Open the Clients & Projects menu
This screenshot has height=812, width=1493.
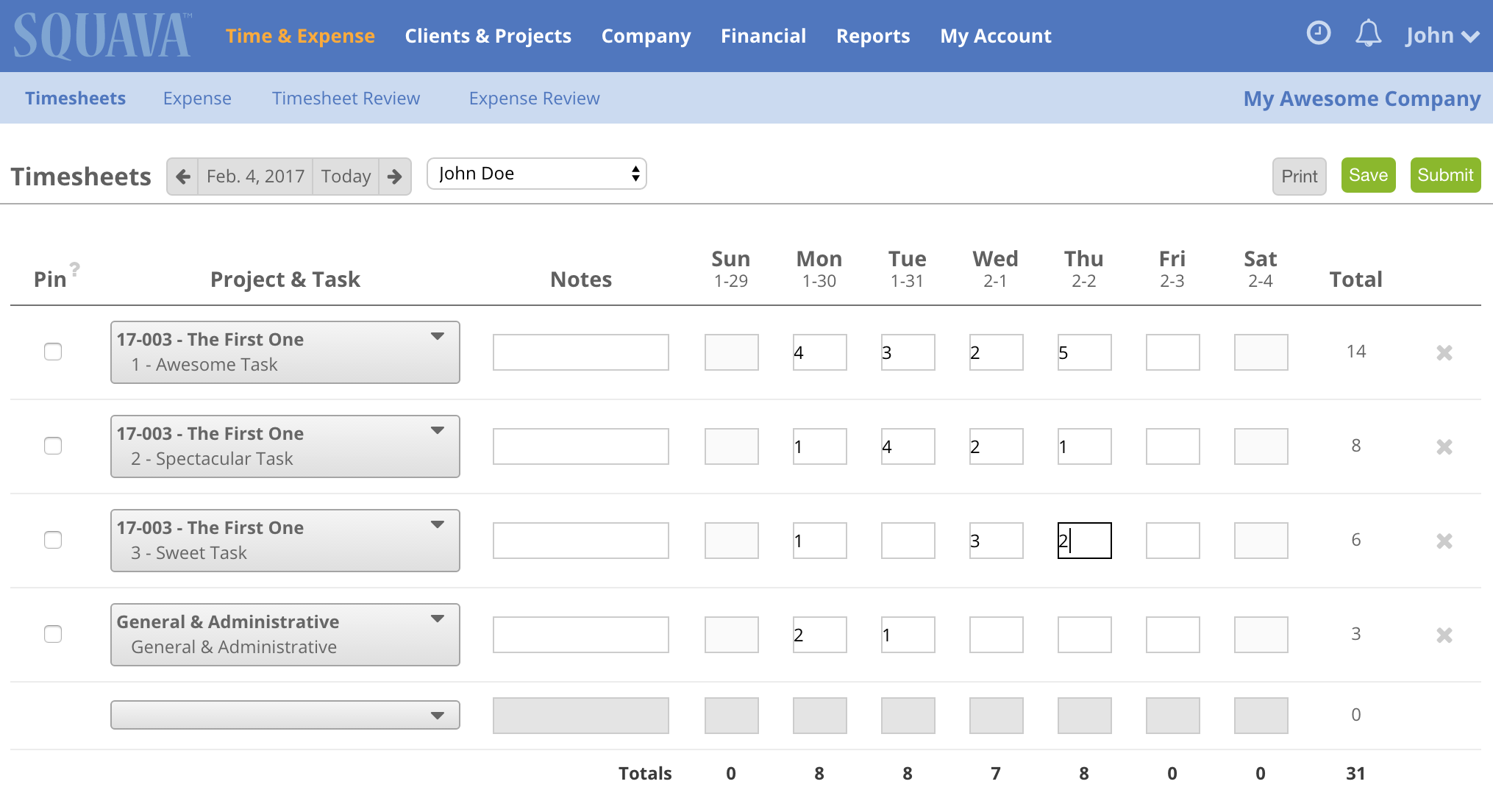[x=488, y=35]
